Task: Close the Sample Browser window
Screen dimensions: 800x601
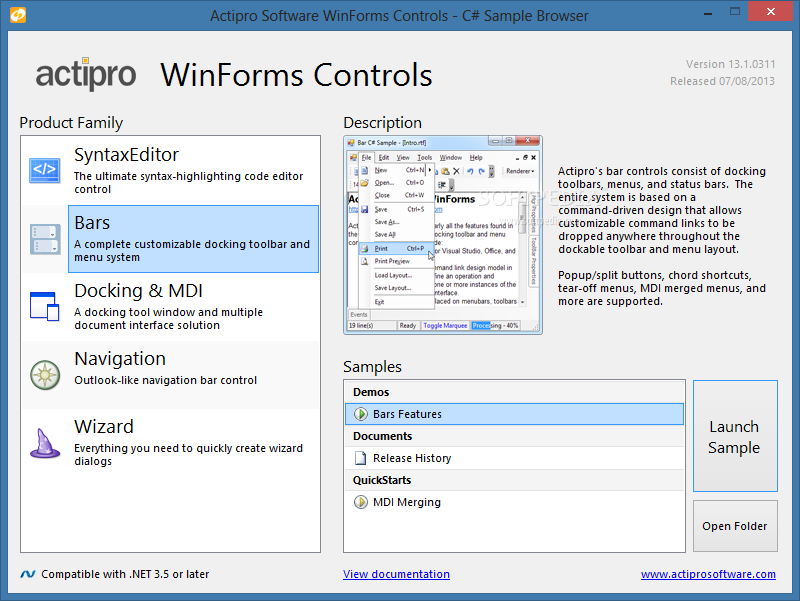Action: 770,11
